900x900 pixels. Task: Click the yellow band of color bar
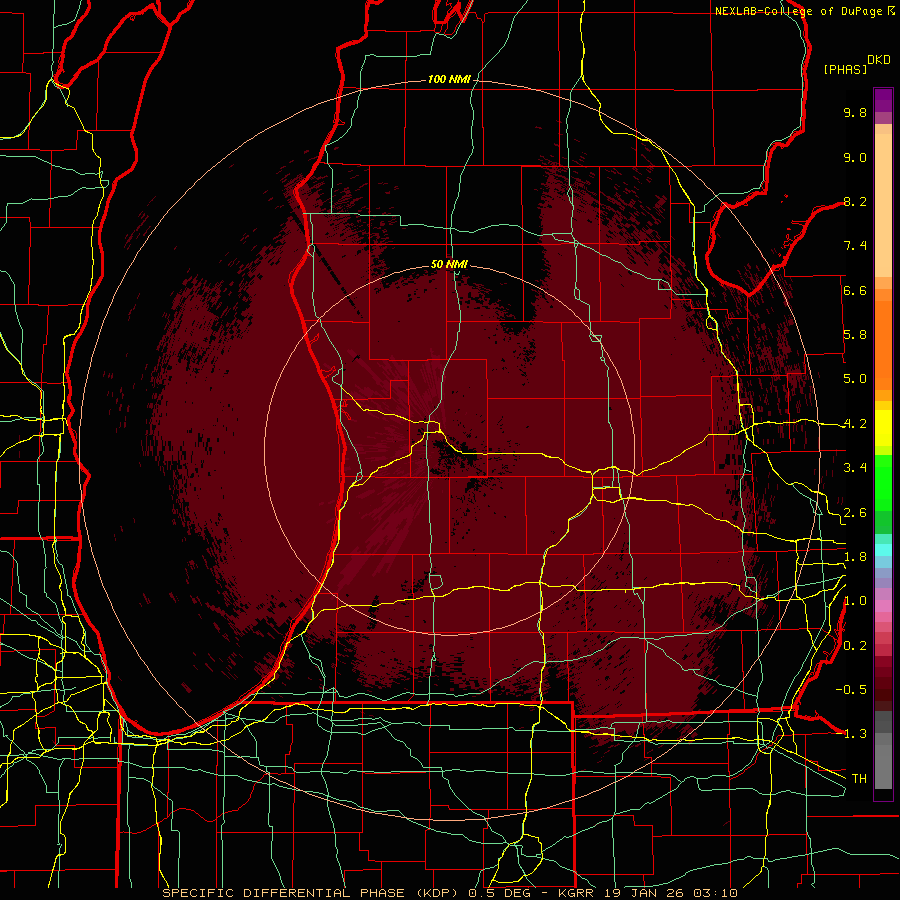tap(883, 428)
